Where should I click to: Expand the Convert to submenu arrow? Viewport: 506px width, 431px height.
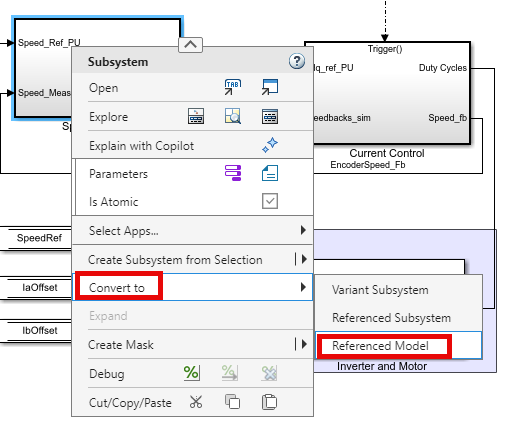303,287
